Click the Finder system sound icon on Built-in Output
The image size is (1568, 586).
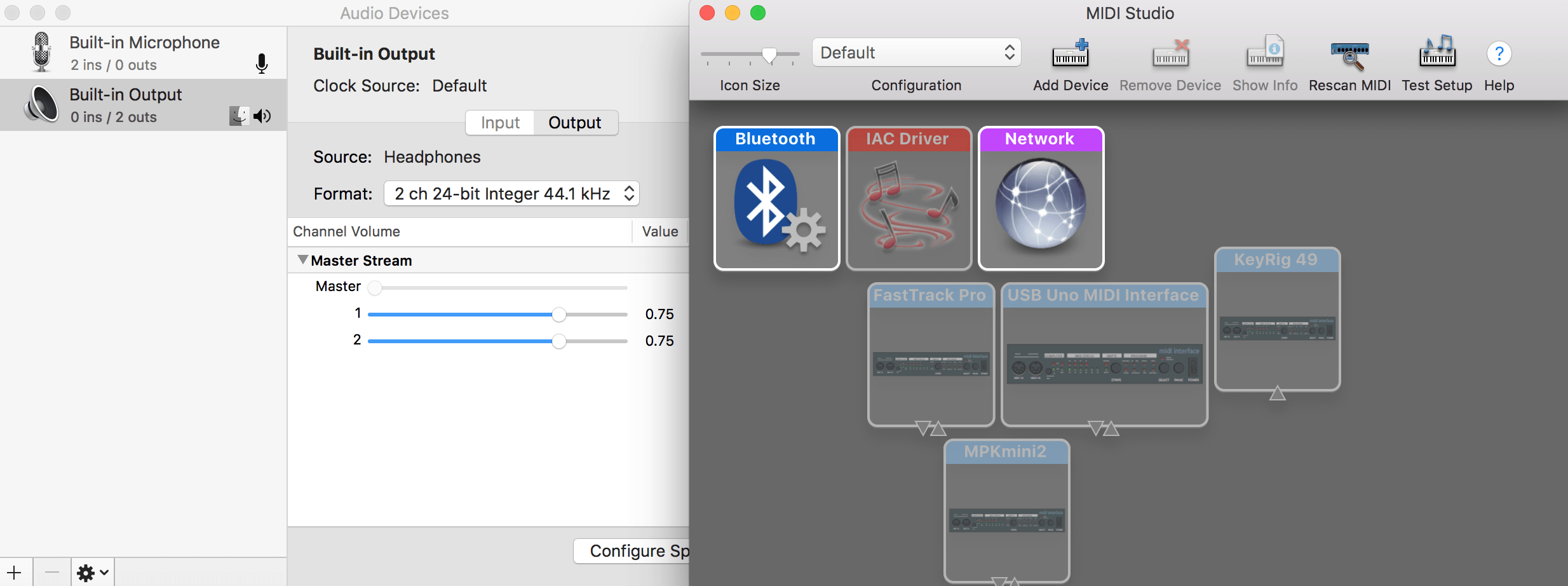pyautogui.click(x=239, y=116)
